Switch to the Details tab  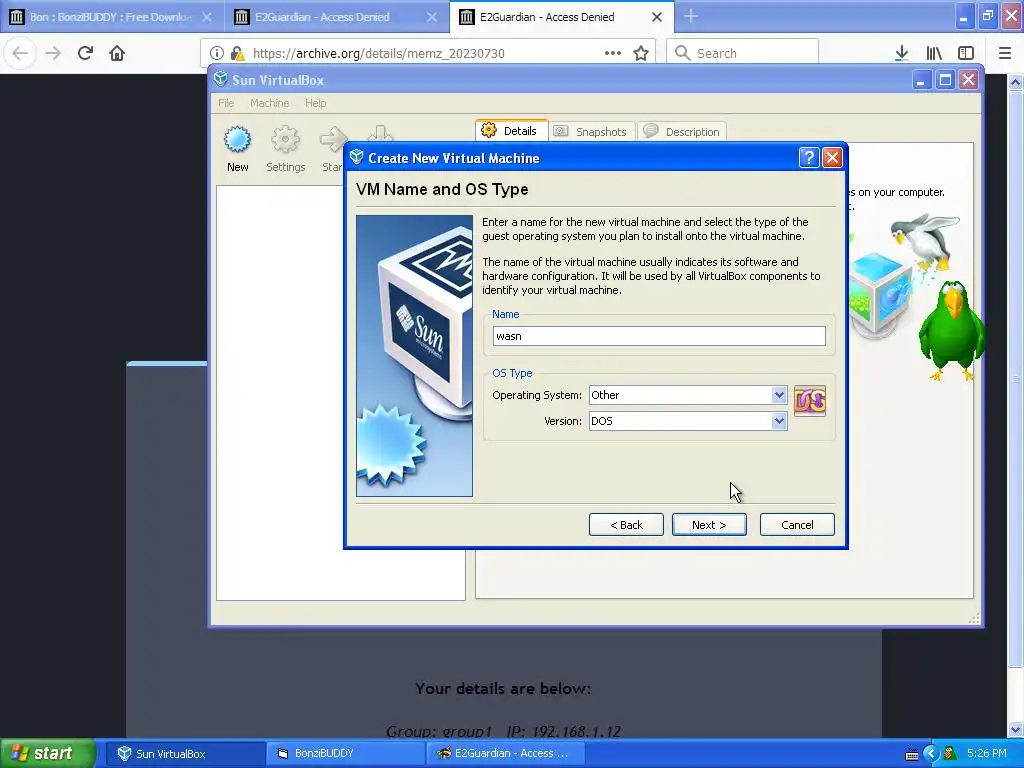(511, 131)
